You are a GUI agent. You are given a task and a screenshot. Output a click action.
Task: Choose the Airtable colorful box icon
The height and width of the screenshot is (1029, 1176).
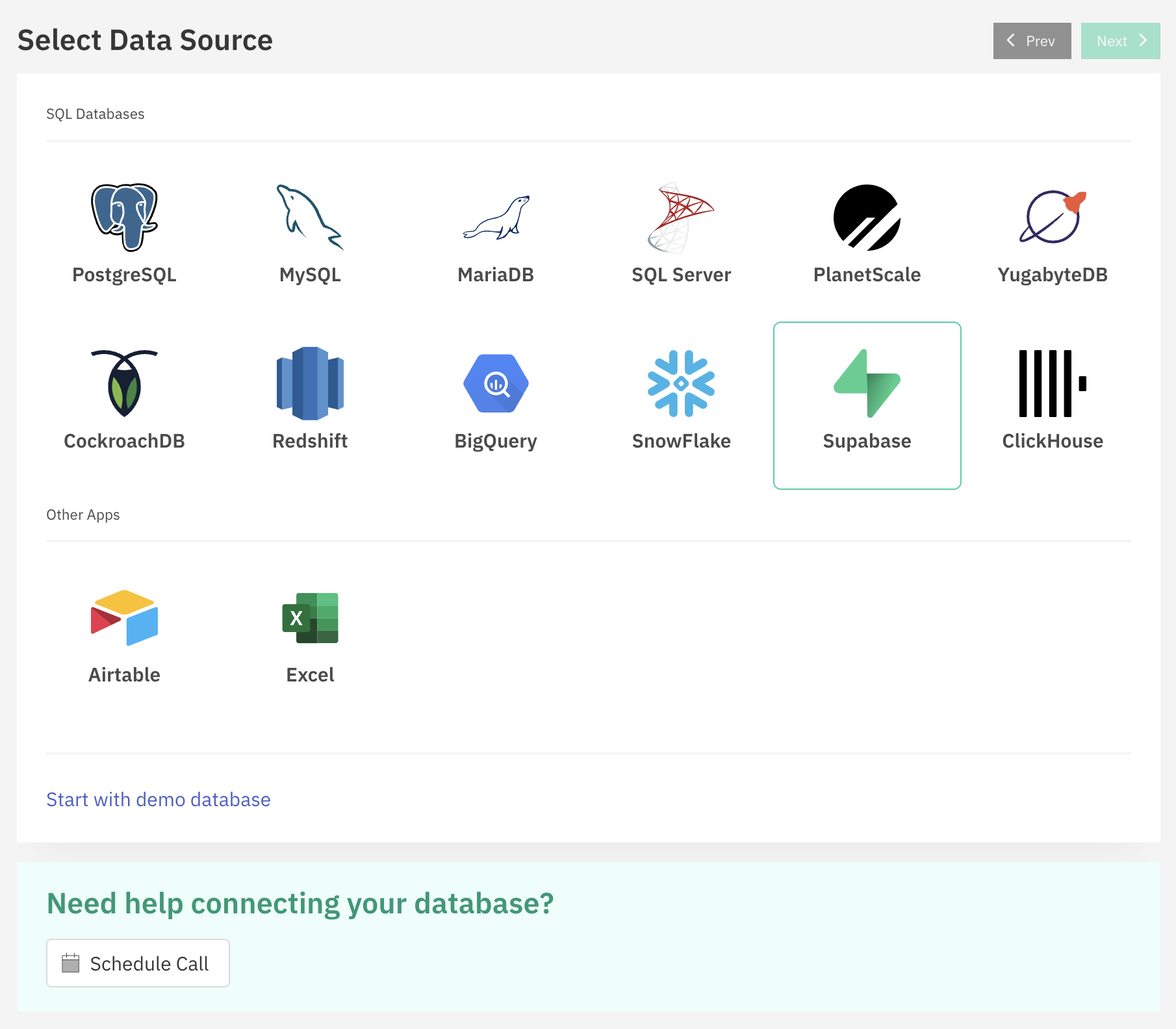(124, 618)
